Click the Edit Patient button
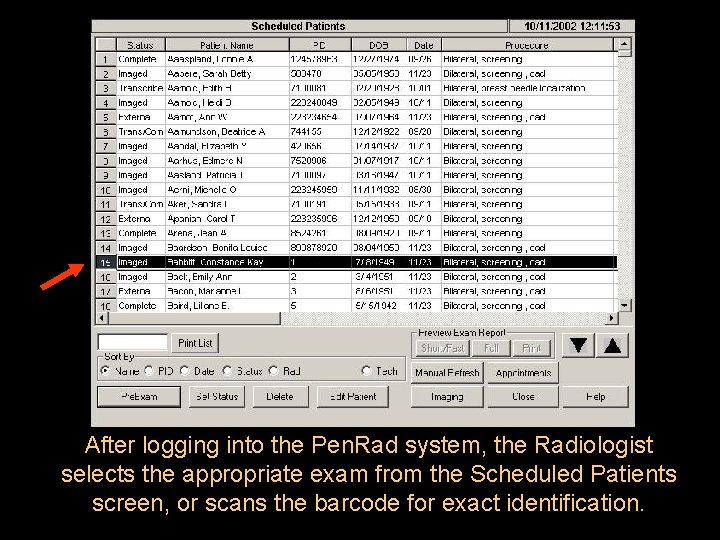The image size is (720, 540). 353,397
